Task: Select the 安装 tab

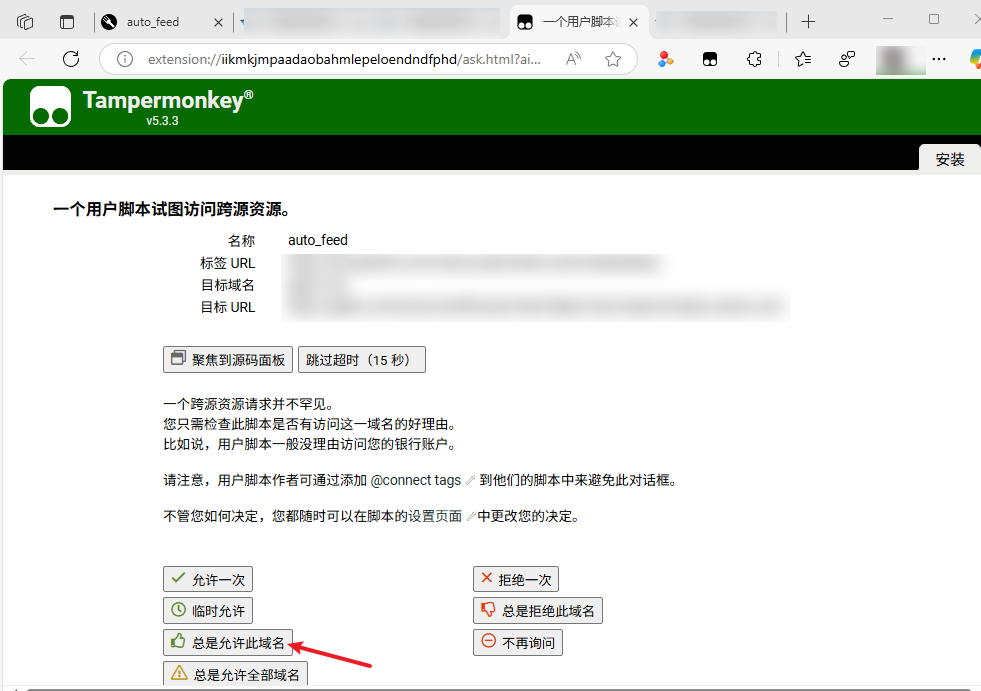Action: point(949,159)
